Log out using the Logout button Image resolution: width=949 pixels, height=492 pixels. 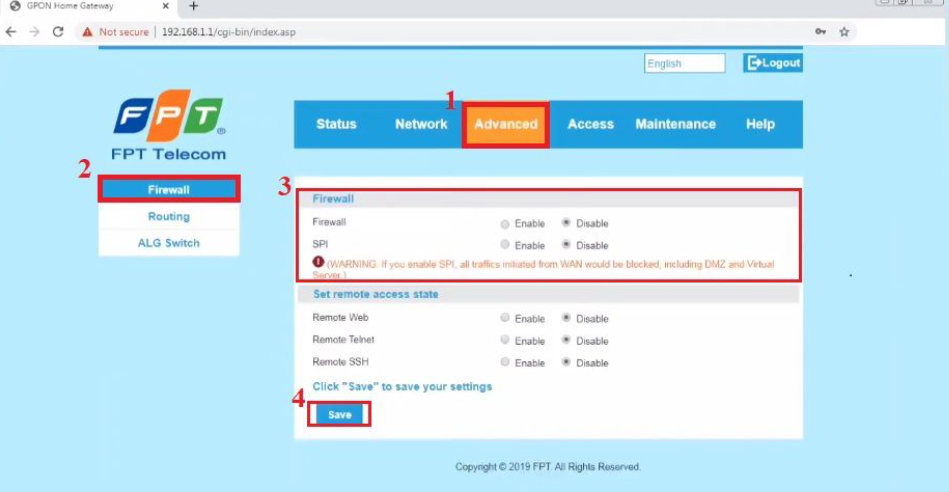772,63
